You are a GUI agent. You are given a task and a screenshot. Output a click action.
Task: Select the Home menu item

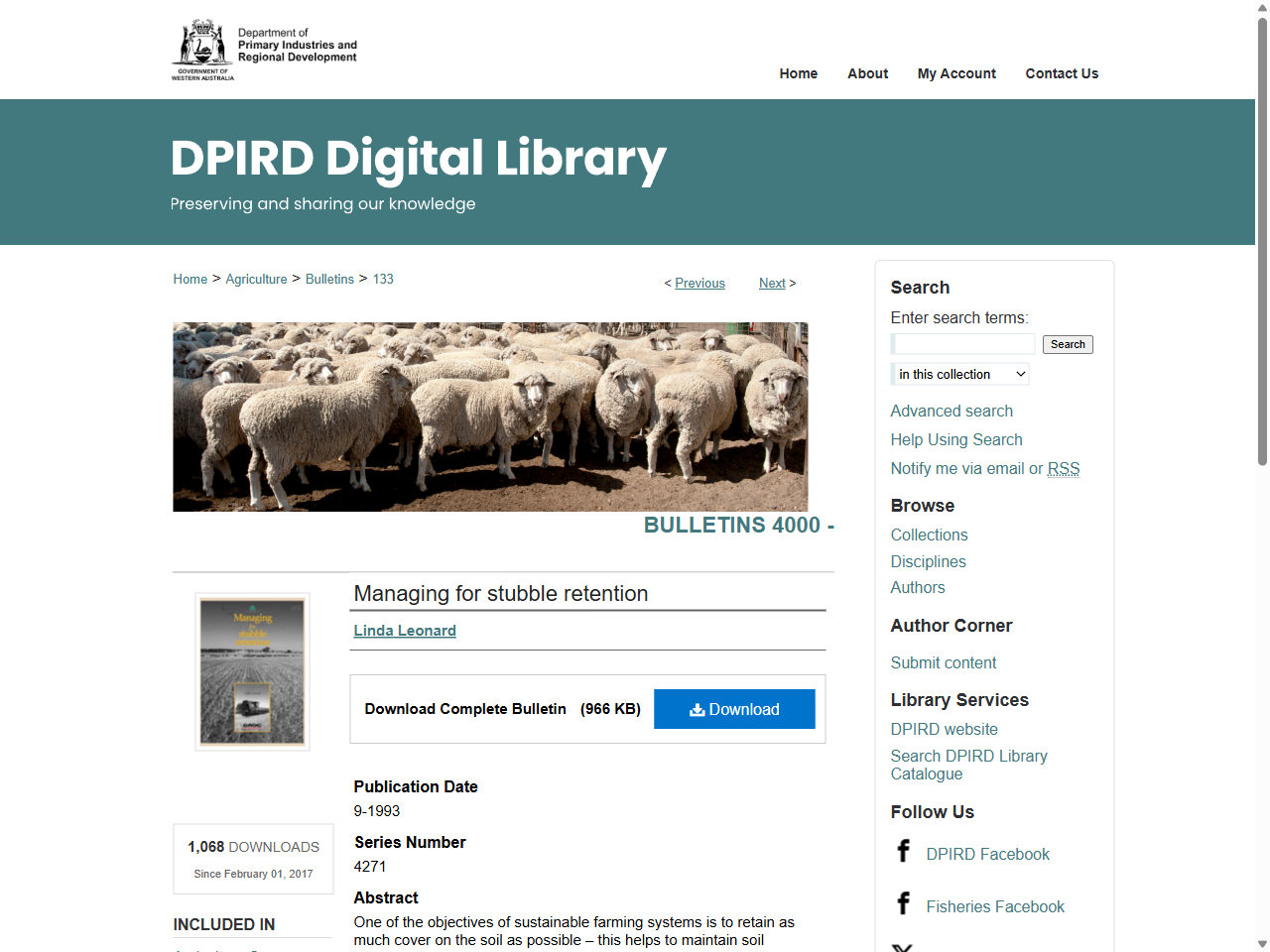point(798,73)
